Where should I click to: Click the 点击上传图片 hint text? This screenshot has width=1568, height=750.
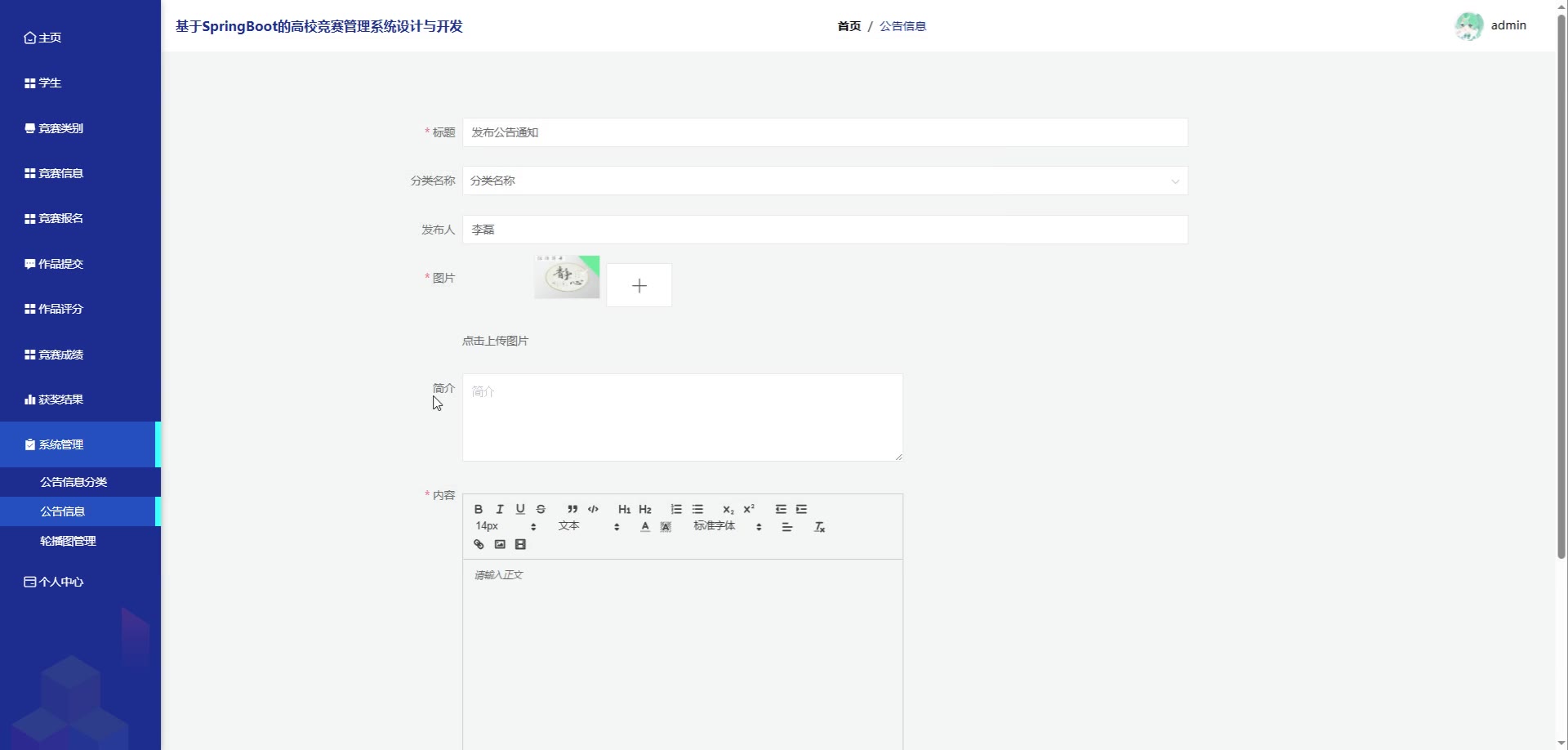coord(495,341)
